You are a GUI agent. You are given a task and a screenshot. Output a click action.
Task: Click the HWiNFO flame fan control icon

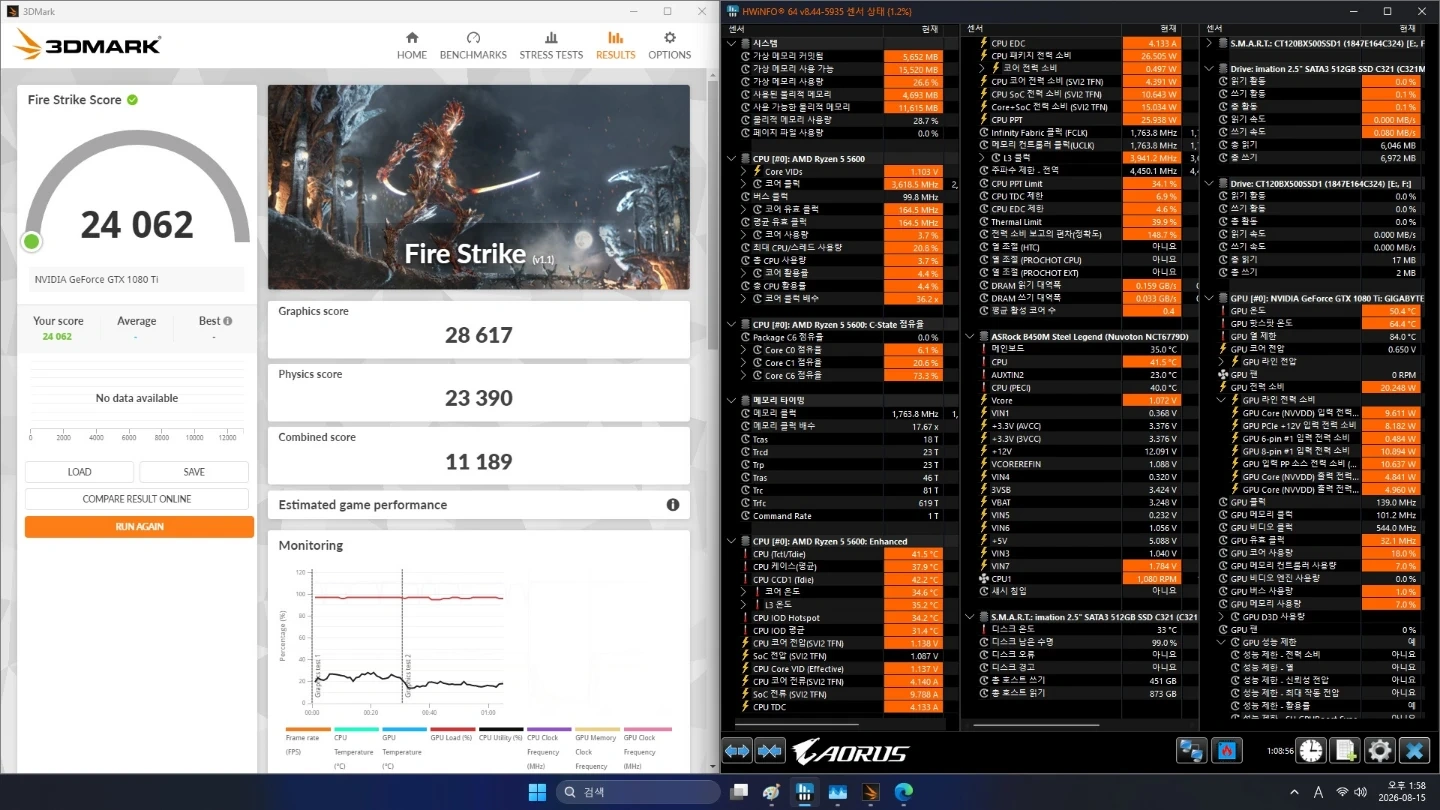(x=1227, y=751)
